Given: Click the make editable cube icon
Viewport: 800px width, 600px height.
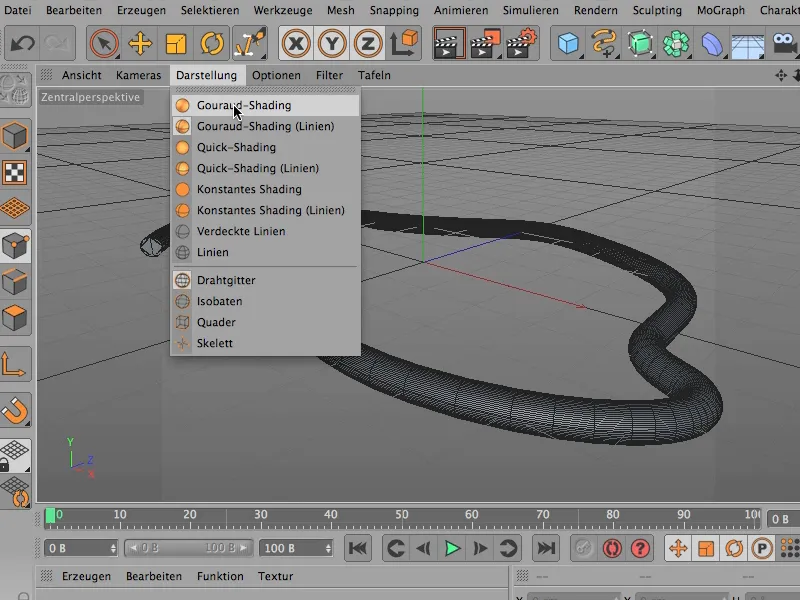Looking at the screenshot, I should tap(15, 136).
